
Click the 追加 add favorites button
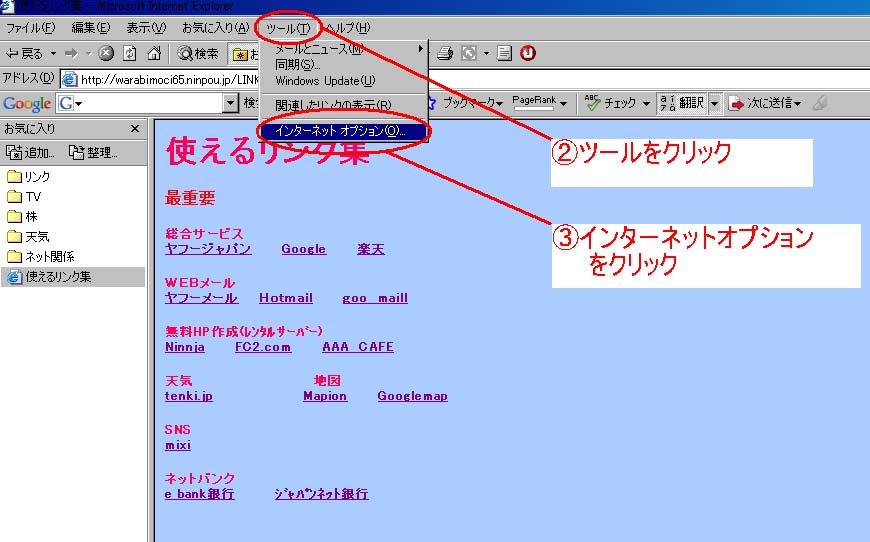[30, 152]
